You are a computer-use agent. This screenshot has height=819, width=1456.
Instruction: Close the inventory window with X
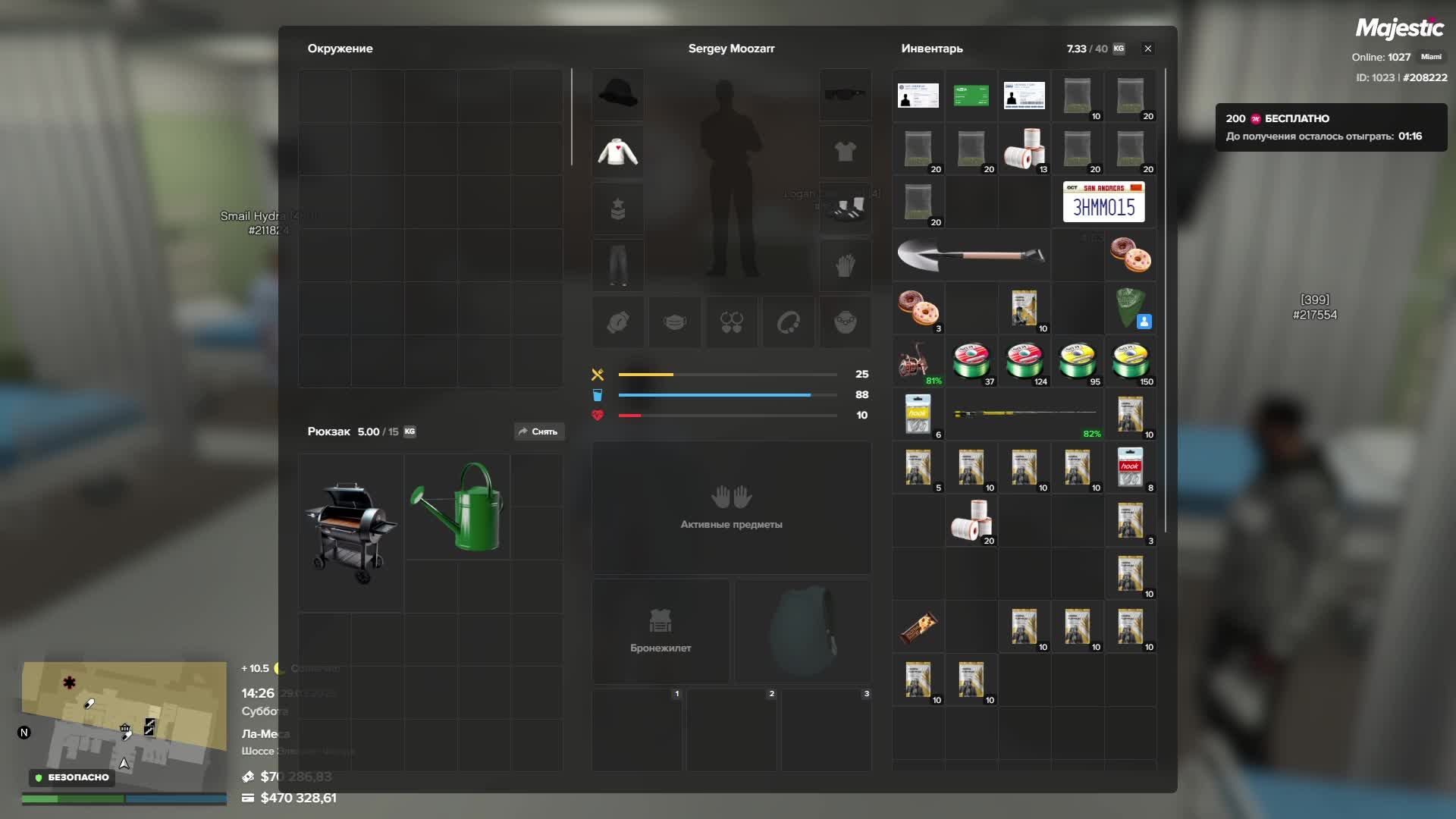tap(1147, 49)
